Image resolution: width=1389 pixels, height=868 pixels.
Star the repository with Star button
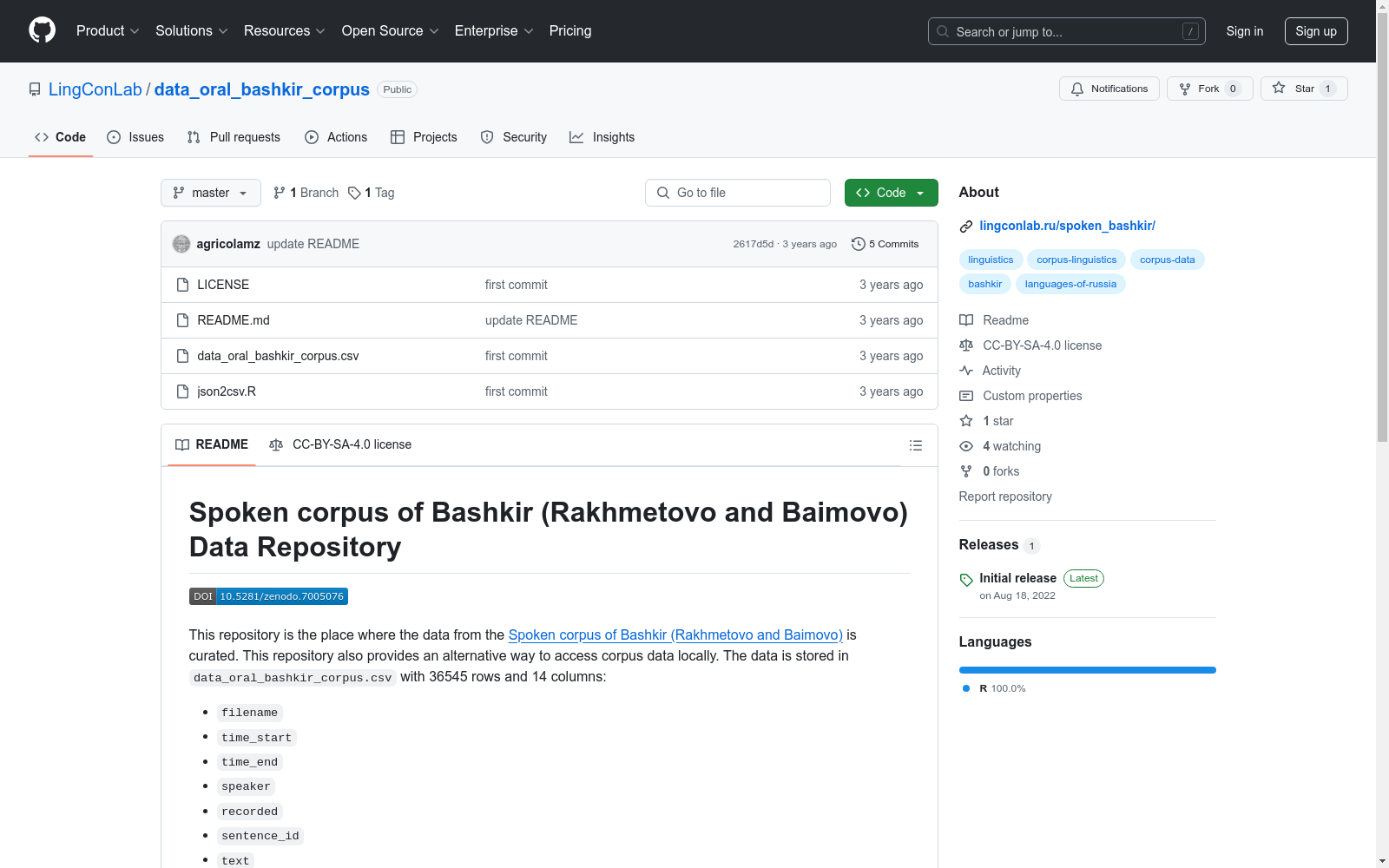tap(1304, 89)
